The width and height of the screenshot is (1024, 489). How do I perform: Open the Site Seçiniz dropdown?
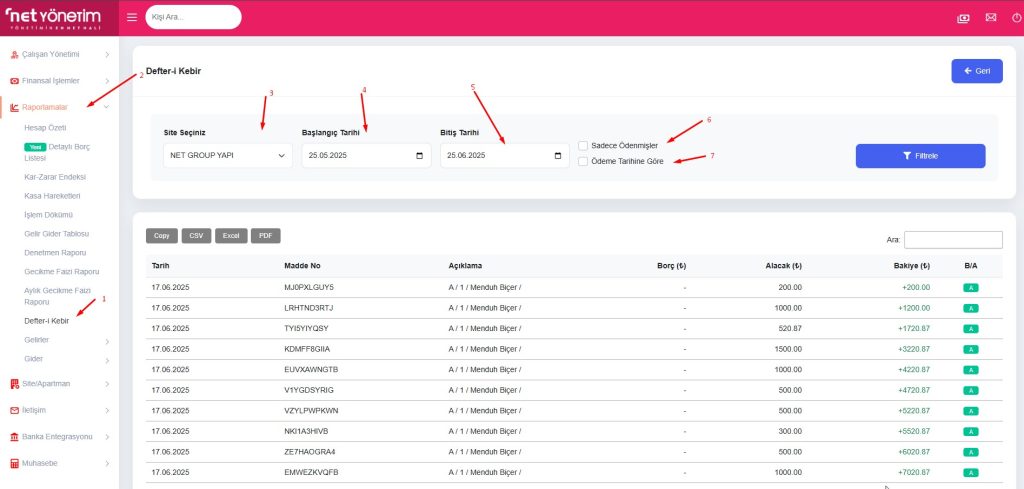point(227,156)
